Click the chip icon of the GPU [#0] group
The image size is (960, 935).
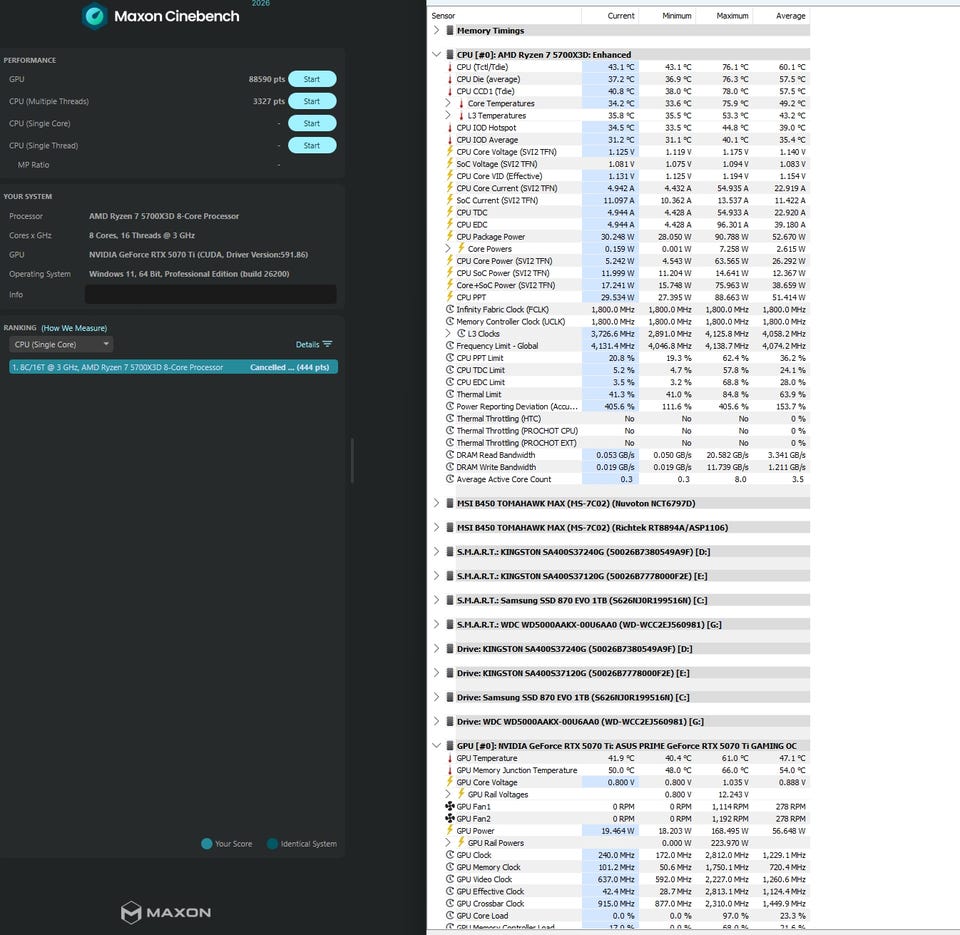tap(450, 746)
